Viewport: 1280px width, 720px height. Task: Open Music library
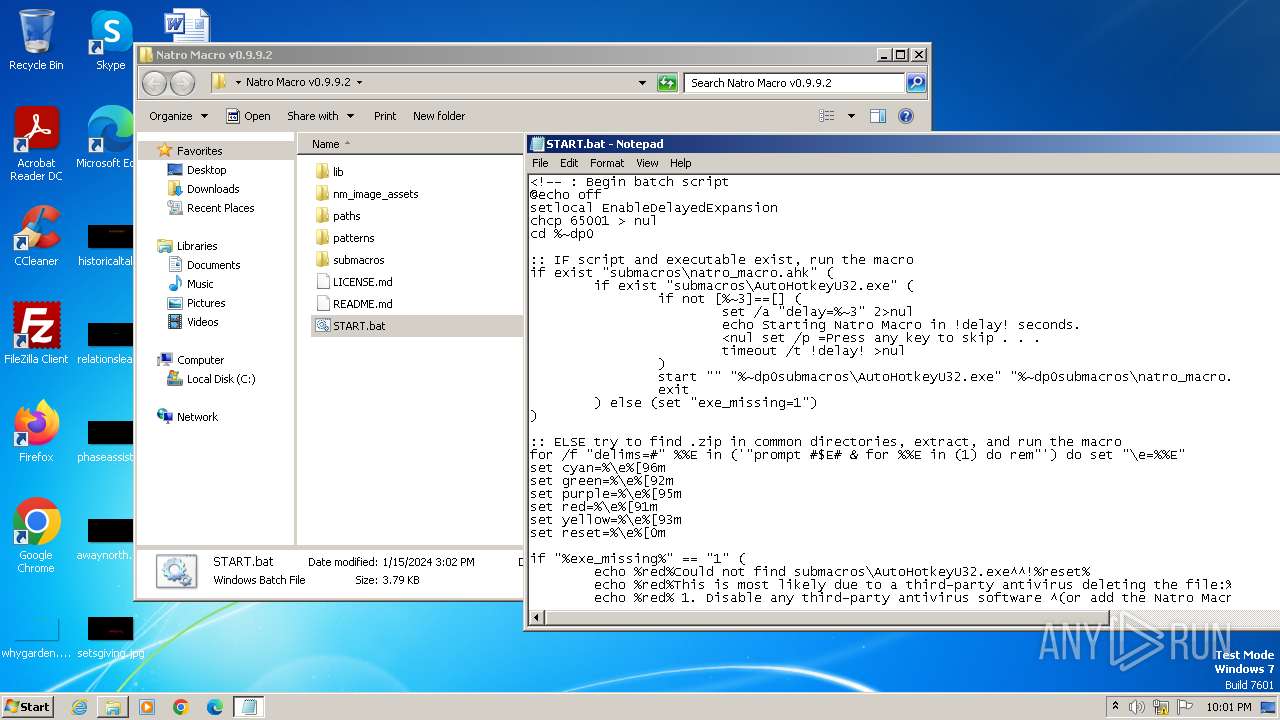click(x=200, y=284)
